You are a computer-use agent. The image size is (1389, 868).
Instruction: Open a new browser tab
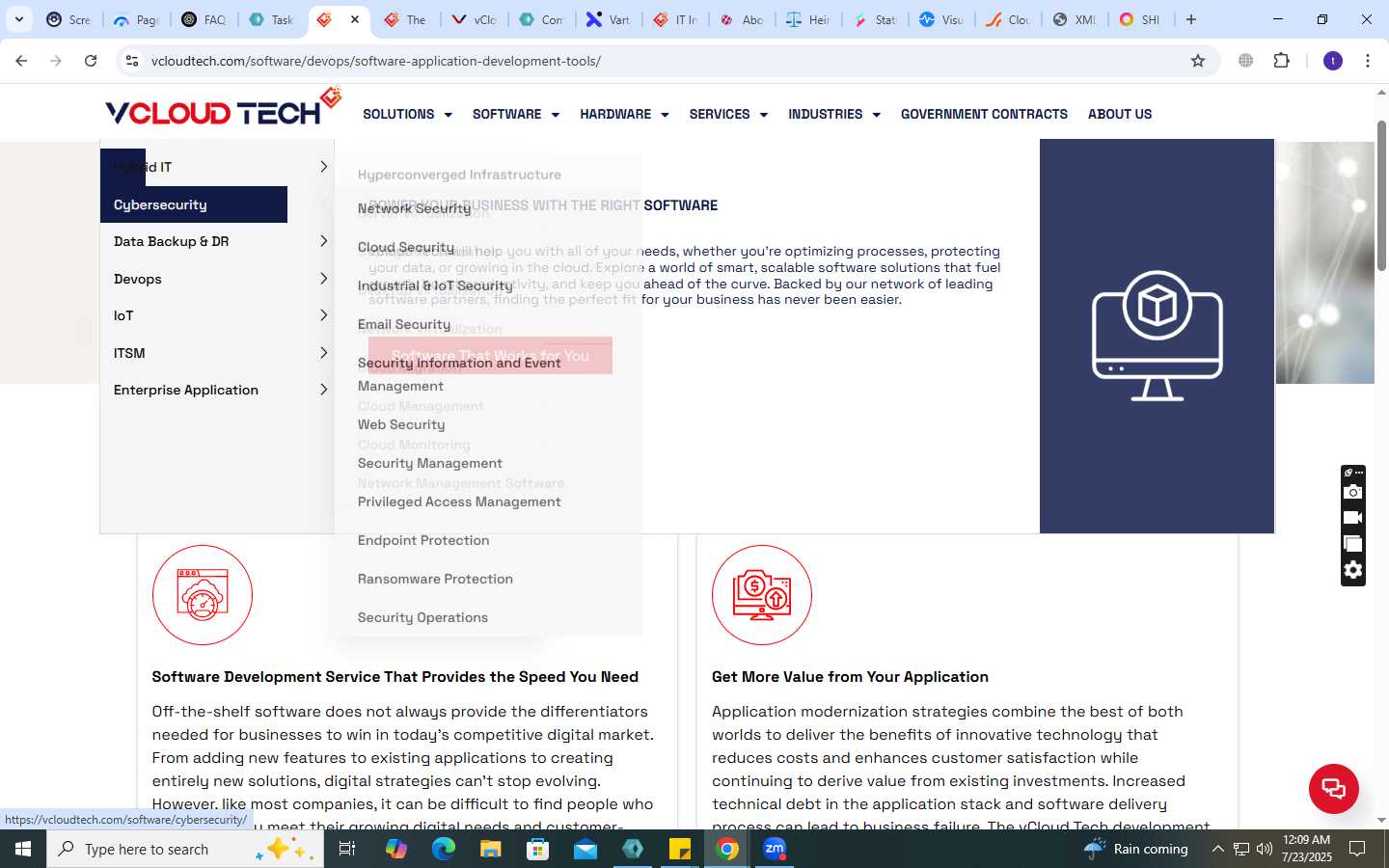[1191, 19]
